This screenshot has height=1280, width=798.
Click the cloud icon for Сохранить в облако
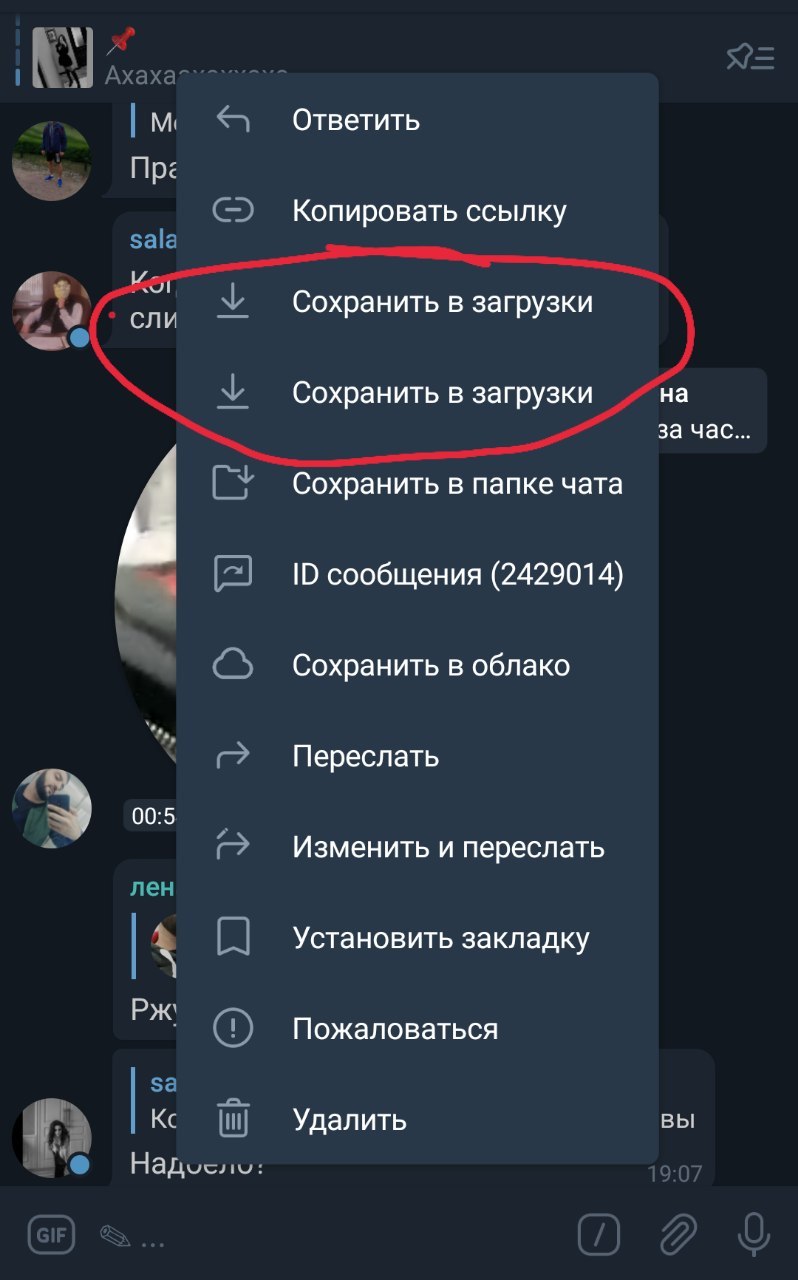click(x=233, y=665)
